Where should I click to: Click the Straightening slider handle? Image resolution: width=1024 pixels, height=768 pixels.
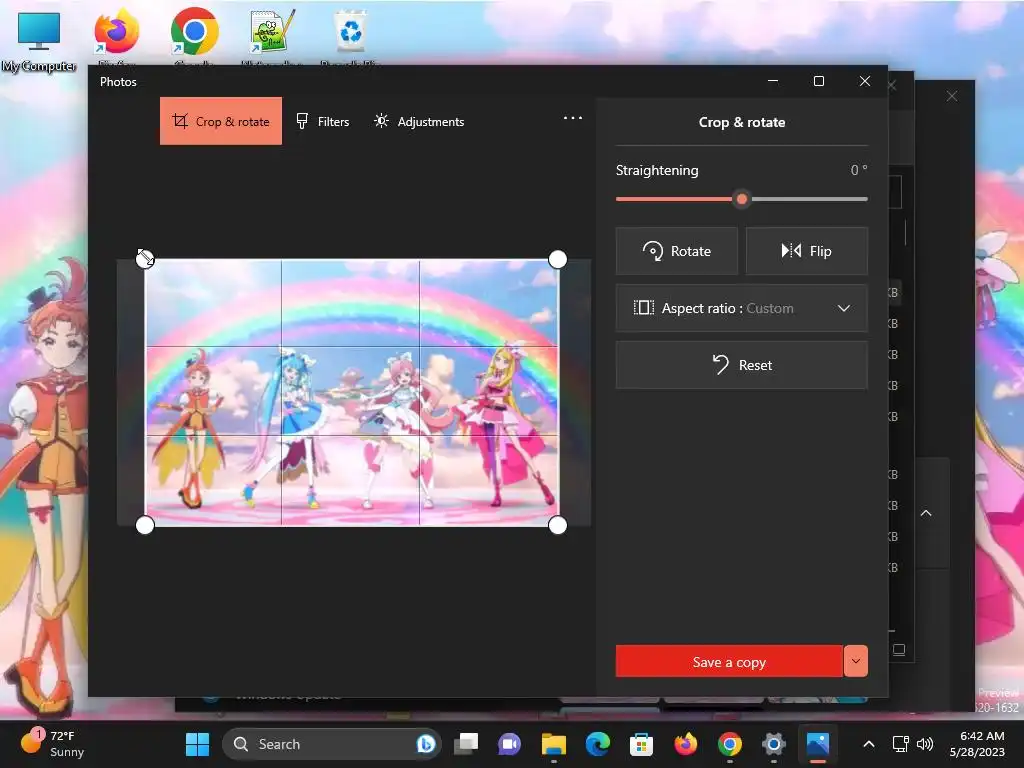pyautogui.click(x=741, y=199)
